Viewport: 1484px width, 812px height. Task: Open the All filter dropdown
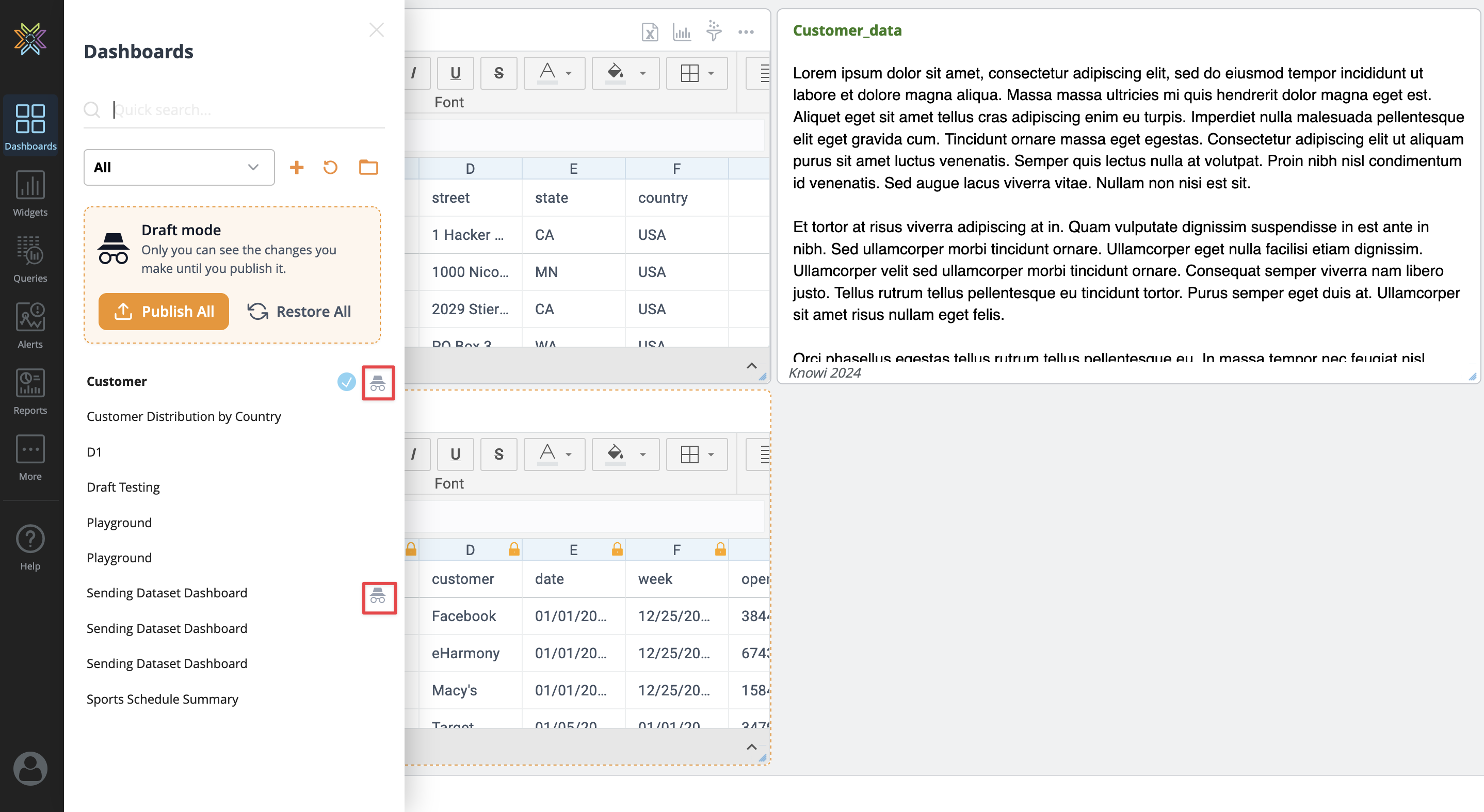179,168
